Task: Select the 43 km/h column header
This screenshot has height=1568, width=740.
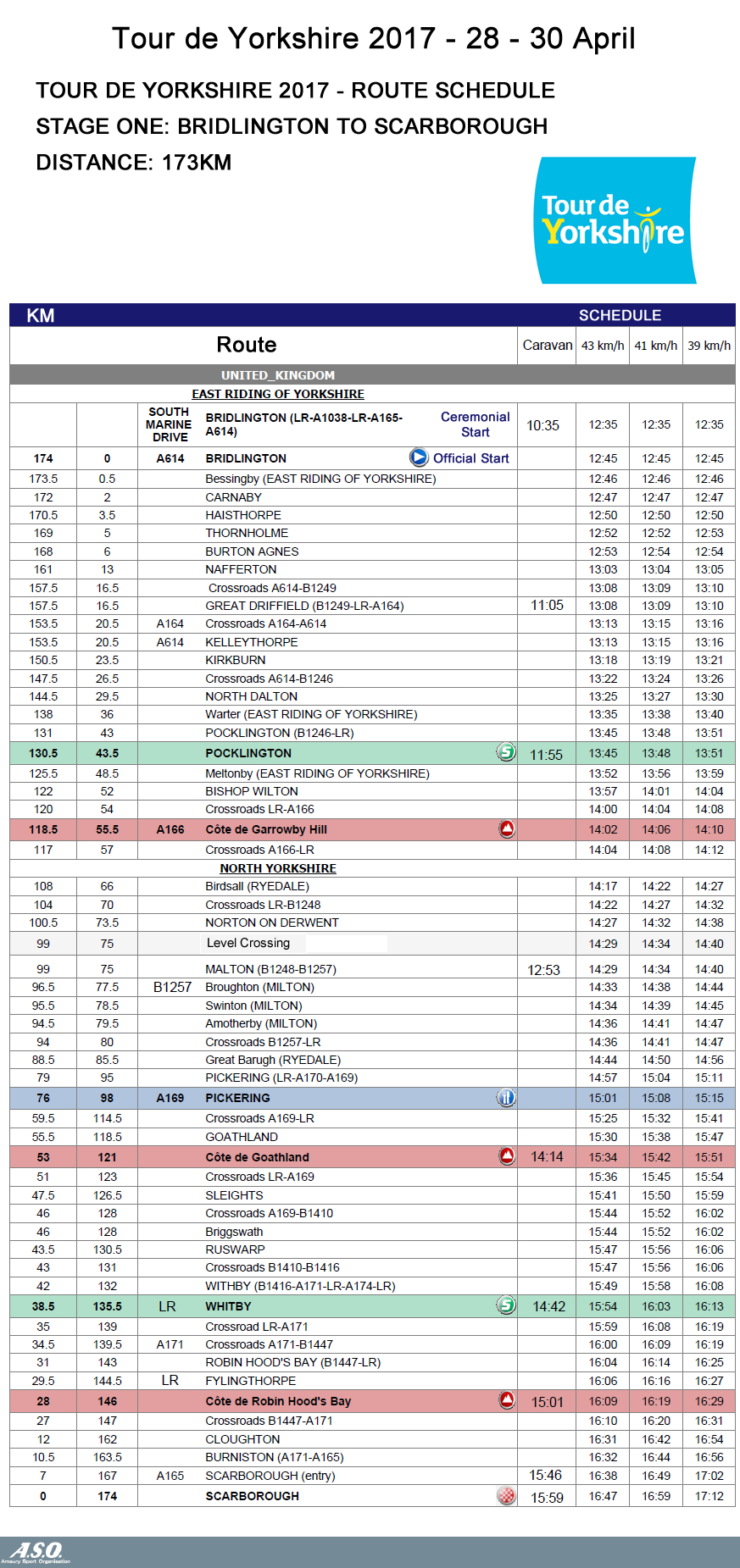Action: point(603,346)
